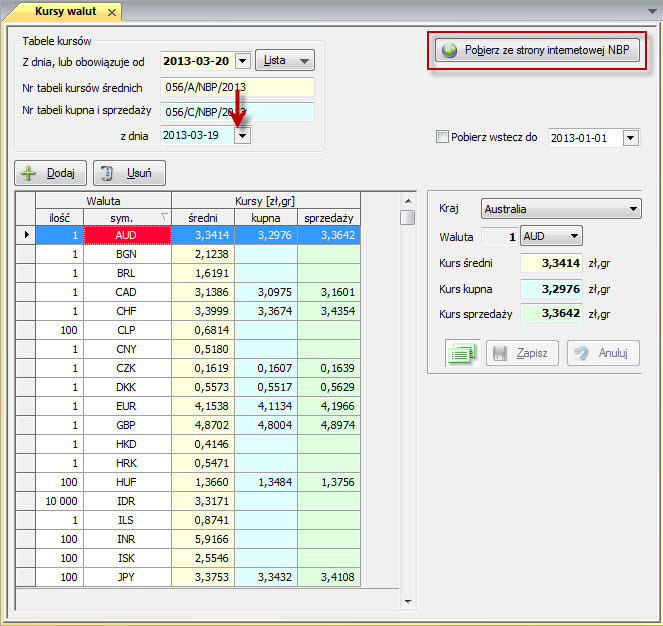
Task: Click the Nr tabeli kupna i sprzedaży field
Action: click(x=237, y=112)
